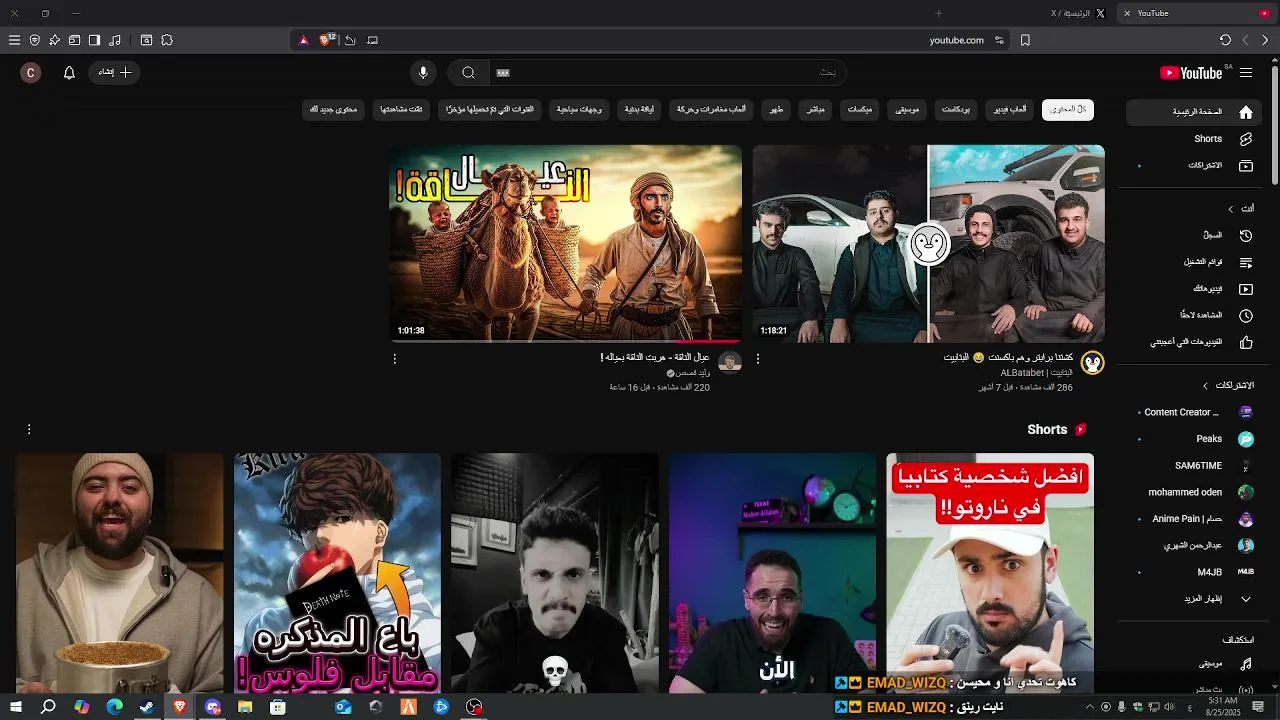1280x720 pixels.
Task: Open the YouTube notifications bell
Action: (69, 73)
